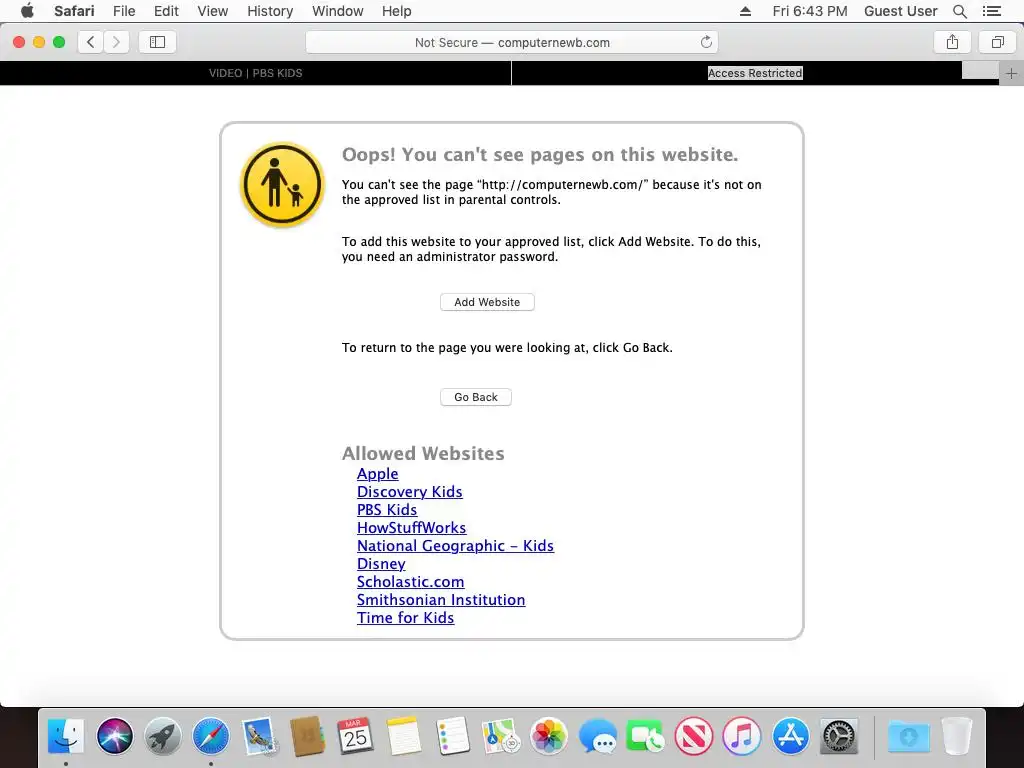Screen dimensions: 1024x768
Task: Open Notification Center list icon
Action: pyautogui.click(x=992, y=11)
